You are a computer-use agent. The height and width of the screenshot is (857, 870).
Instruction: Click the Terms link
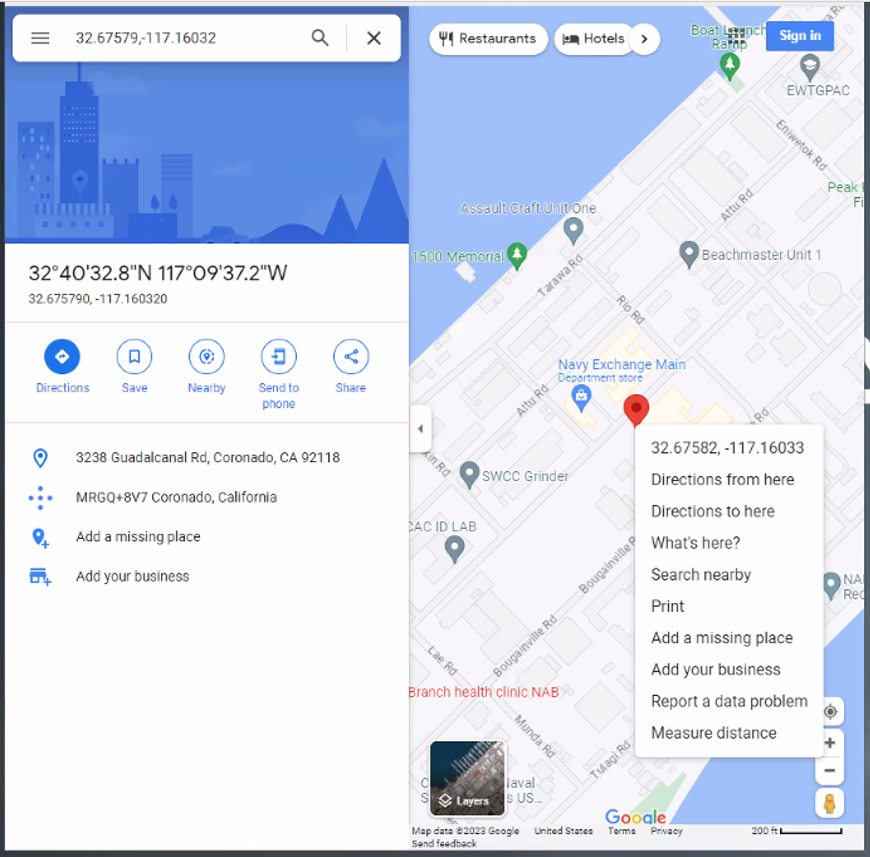pyautogui.click(x=621, y=830)
